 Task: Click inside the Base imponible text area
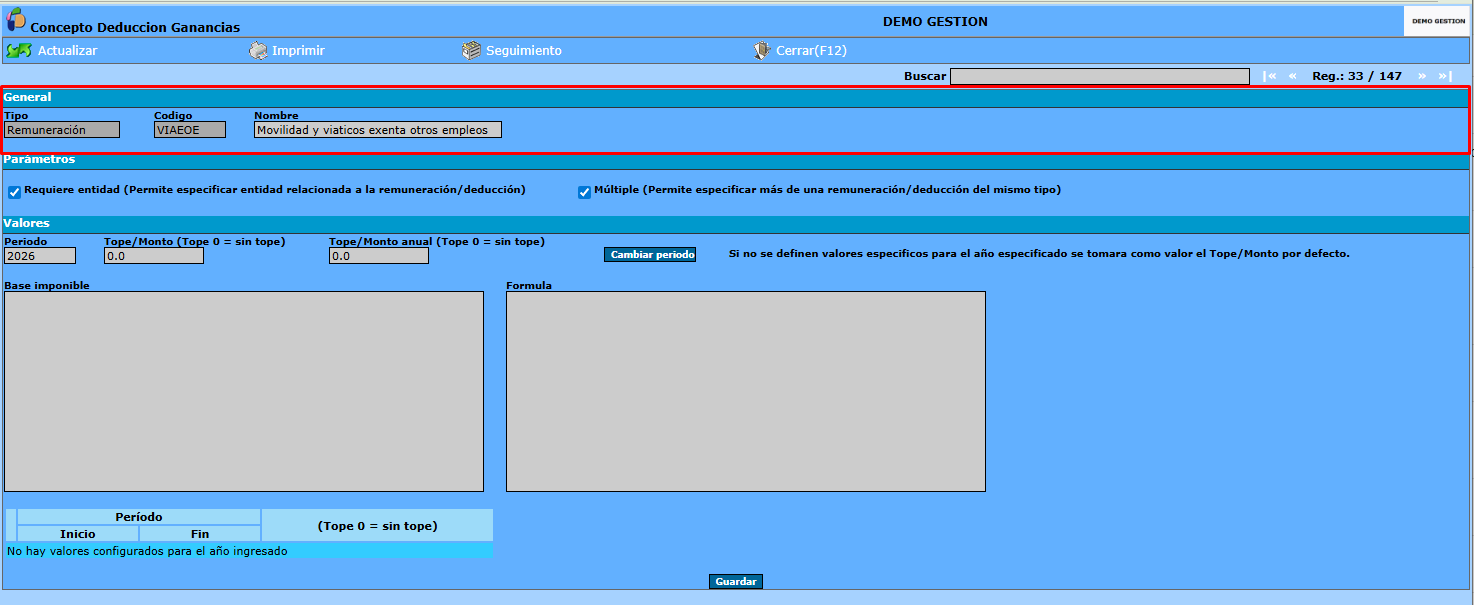[244, 392]
